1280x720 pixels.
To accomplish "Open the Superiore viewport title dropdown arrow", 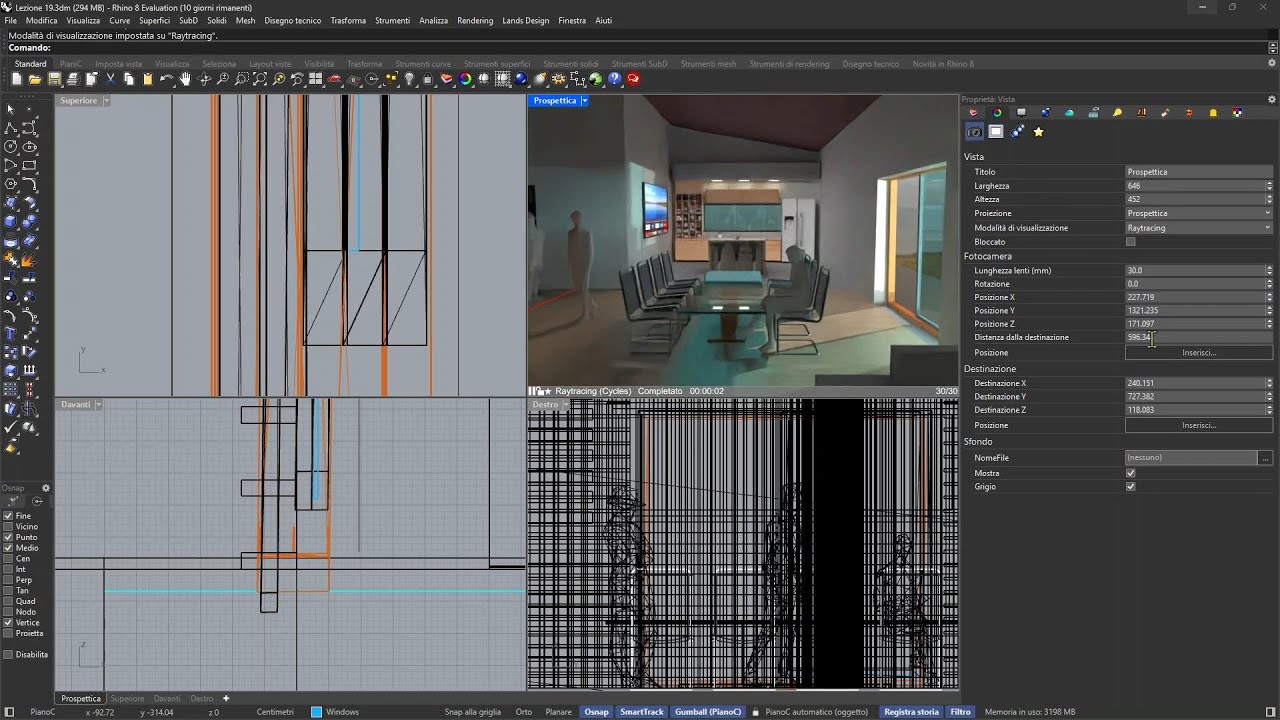I will [106, 101].
